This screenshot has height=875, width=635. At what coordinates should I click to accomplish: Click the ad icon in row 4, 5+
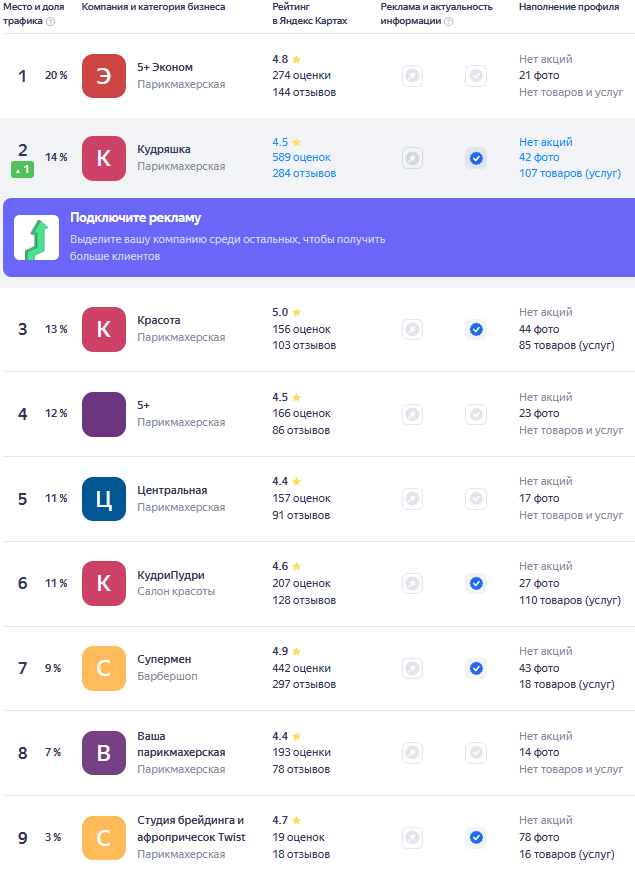(x=412, y=414)
